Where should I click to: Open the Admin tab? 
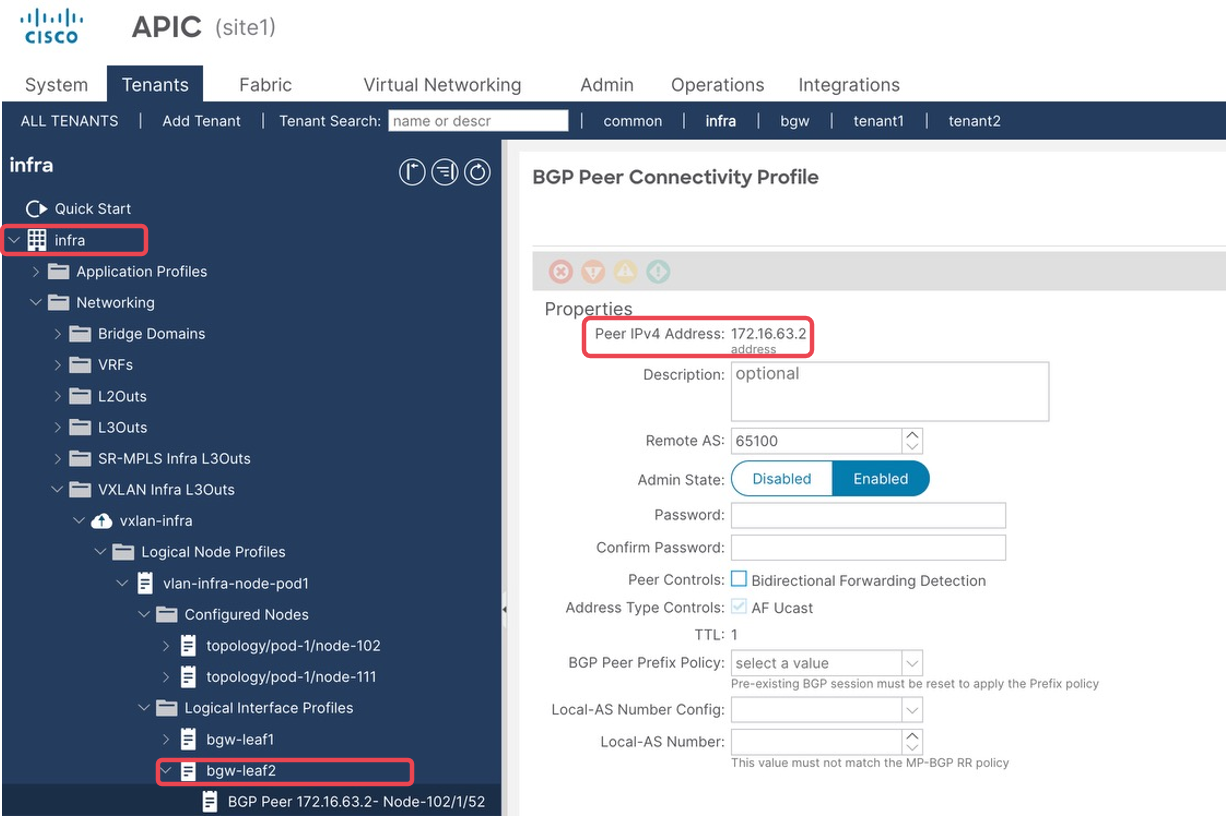click(607, 85)
